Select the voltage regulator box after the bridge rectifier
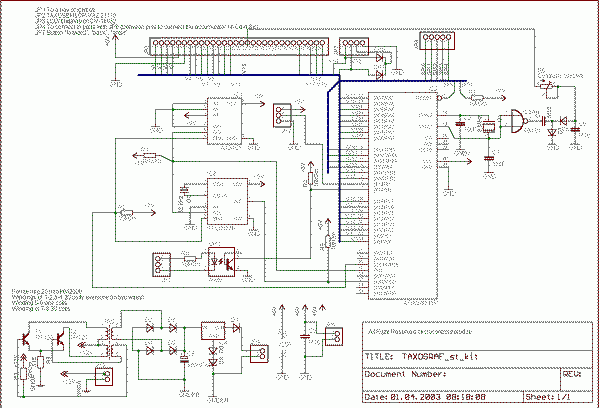The height and width of the screenshot is (408, 600). coord(213,331)
